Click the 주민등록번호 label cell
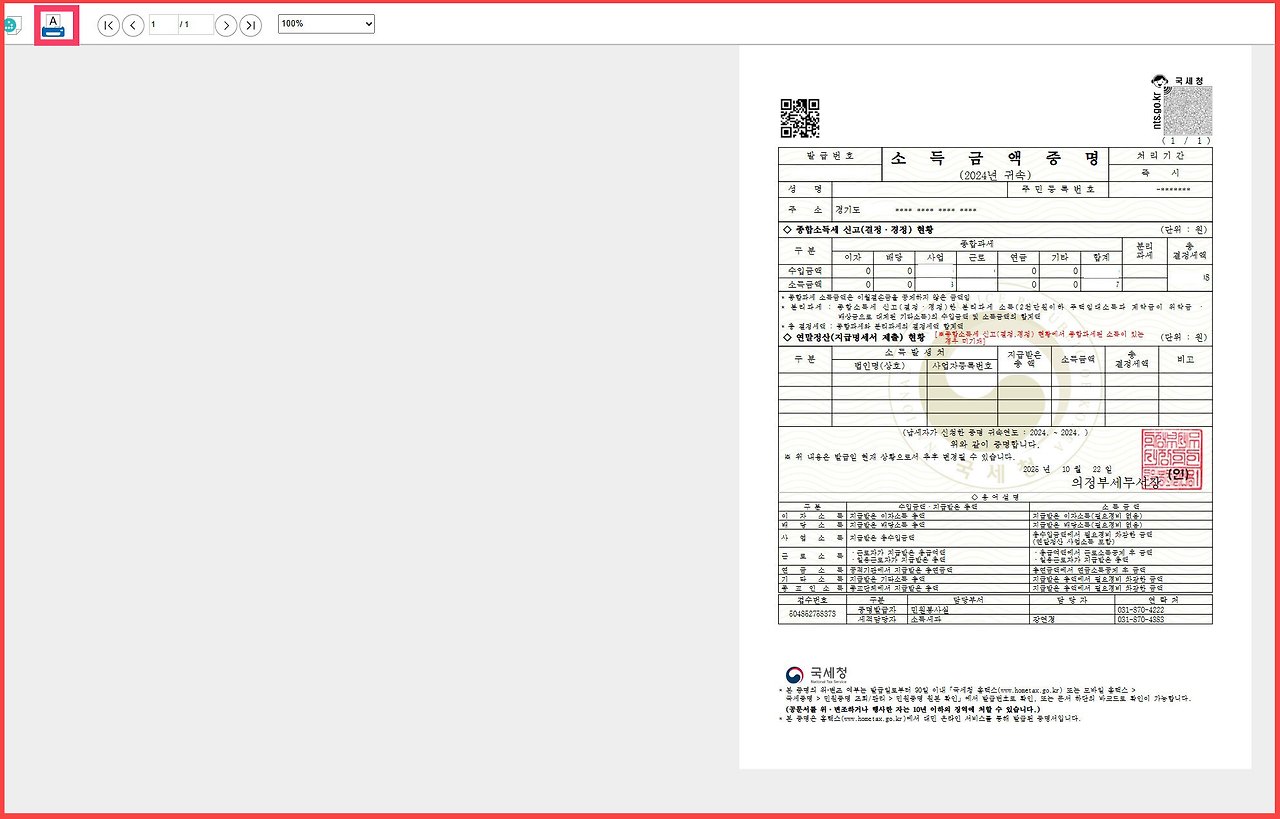This screenshot has height=819, width=1280. pyautogui.click(x=1058, y=189)
